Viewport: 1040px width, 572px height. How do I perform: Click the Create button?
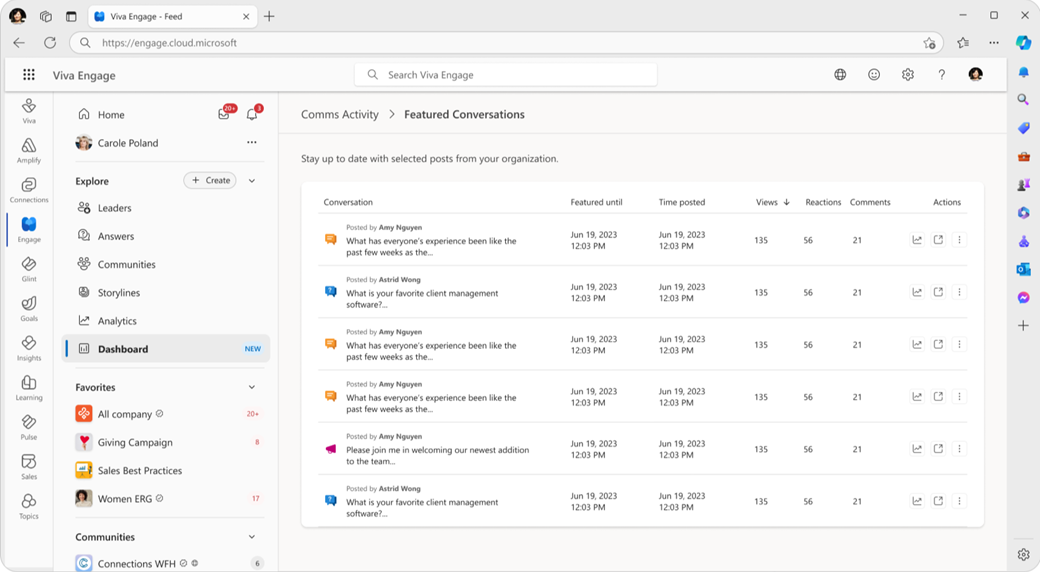pyautogui.click(x=211, y=181)
